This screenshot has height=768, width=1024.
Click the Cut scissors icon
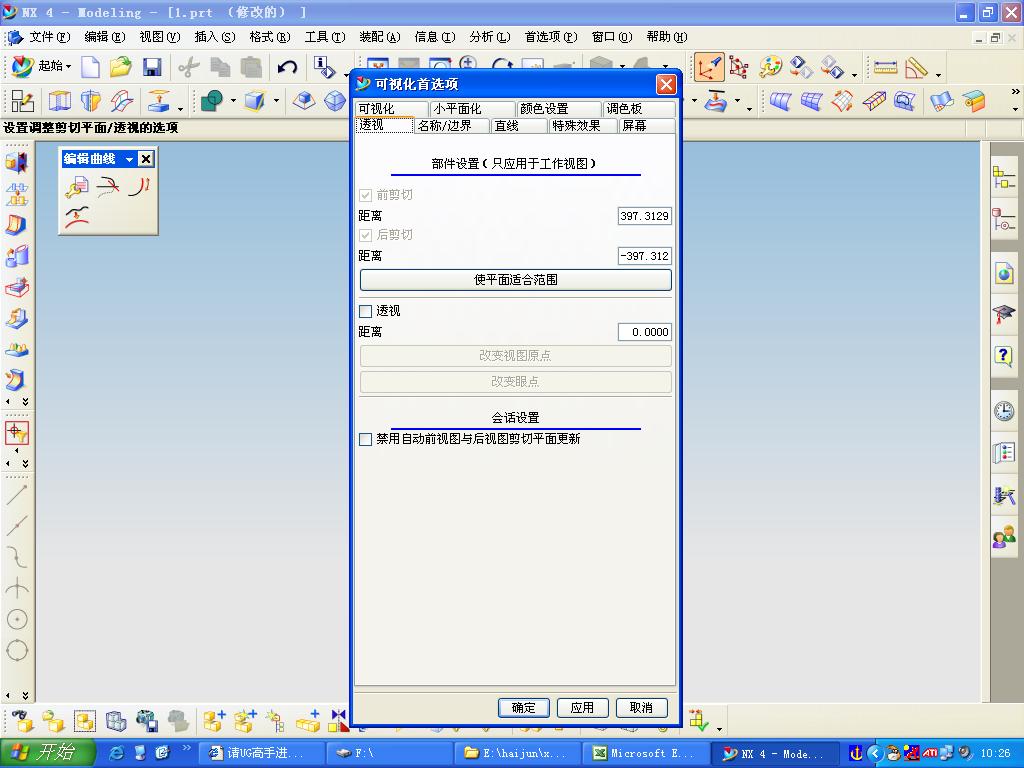click(x=189, y=67)
